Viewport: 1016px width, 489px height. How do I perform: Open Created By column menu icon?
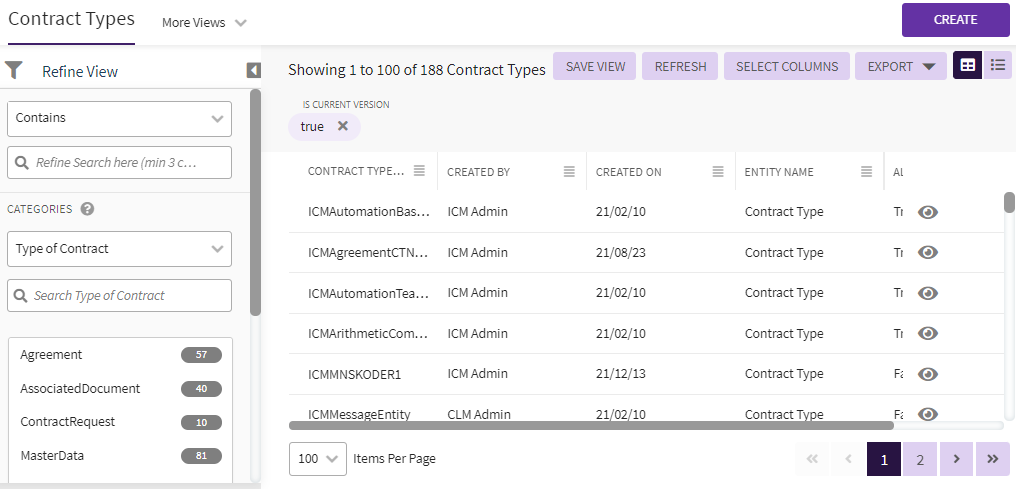tap(569, 172)
